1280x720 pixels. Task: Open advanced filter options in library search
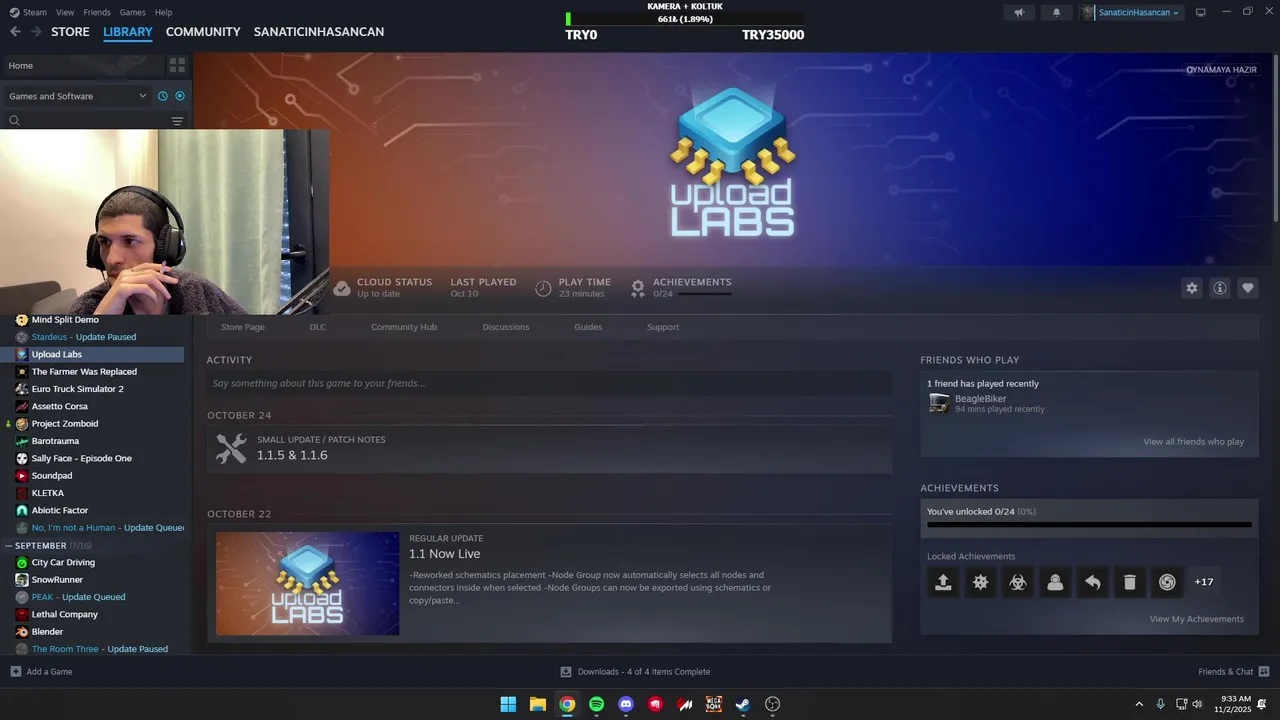(x=177, y=121)
